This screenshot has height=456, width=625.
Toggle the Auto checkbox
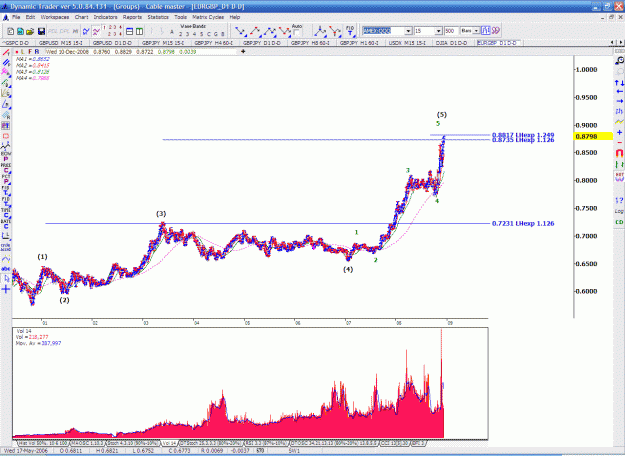[297, 33]
